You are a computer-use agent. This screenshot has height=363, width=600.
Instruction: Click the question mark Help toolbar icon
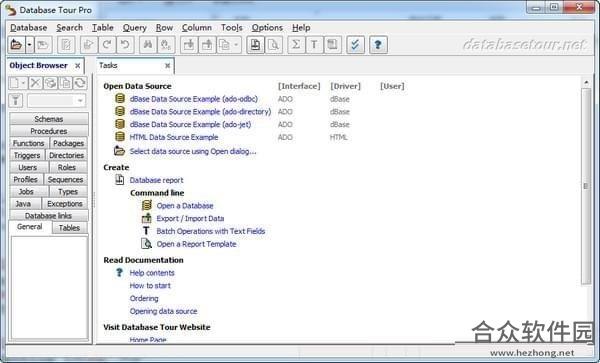click(x=378, y=45)
